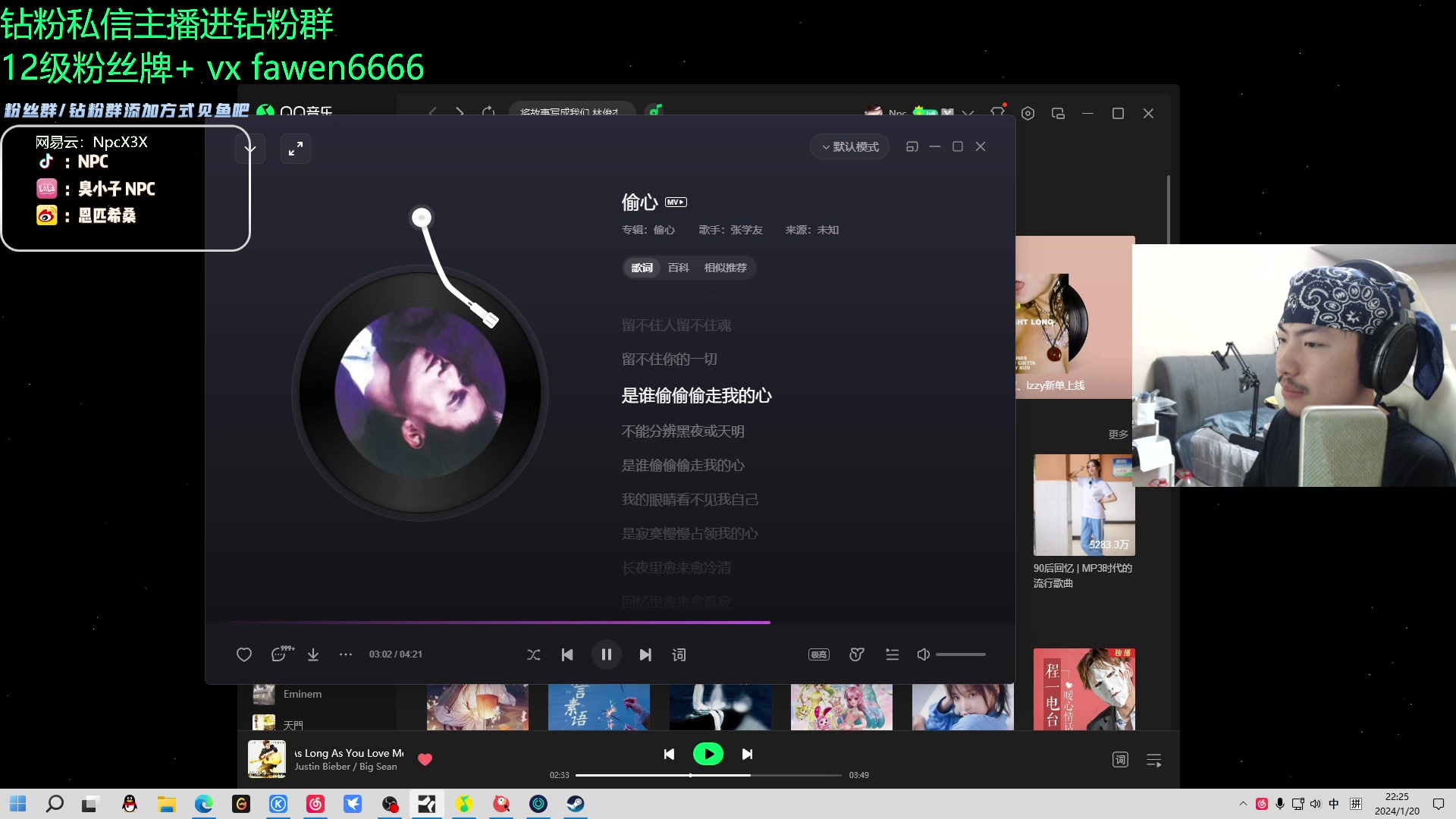Open Steam from the taskbar
This screenshot has height=819, width=1456.
576,804
